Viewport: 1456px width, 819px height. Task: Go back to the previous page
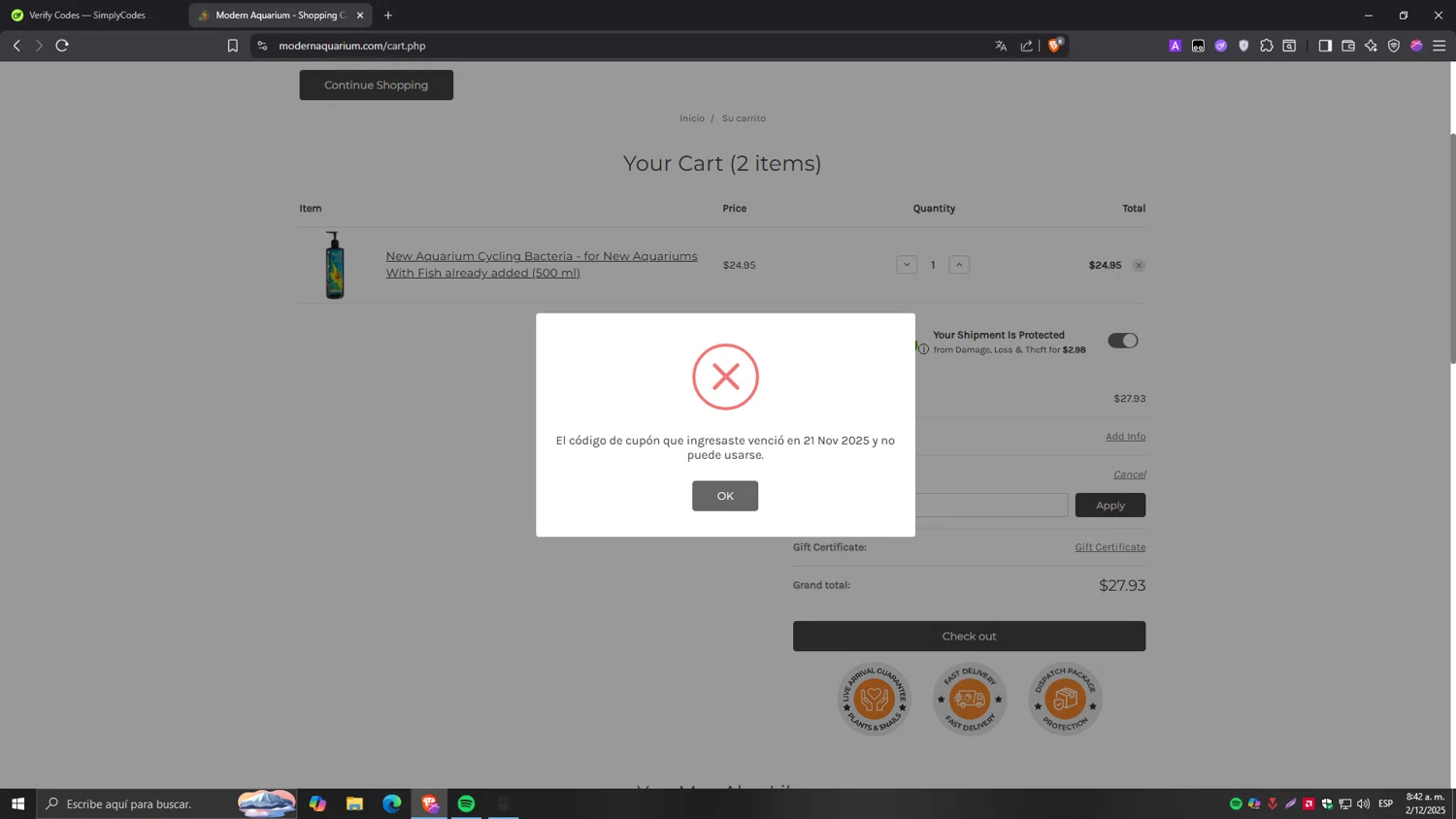17,46
